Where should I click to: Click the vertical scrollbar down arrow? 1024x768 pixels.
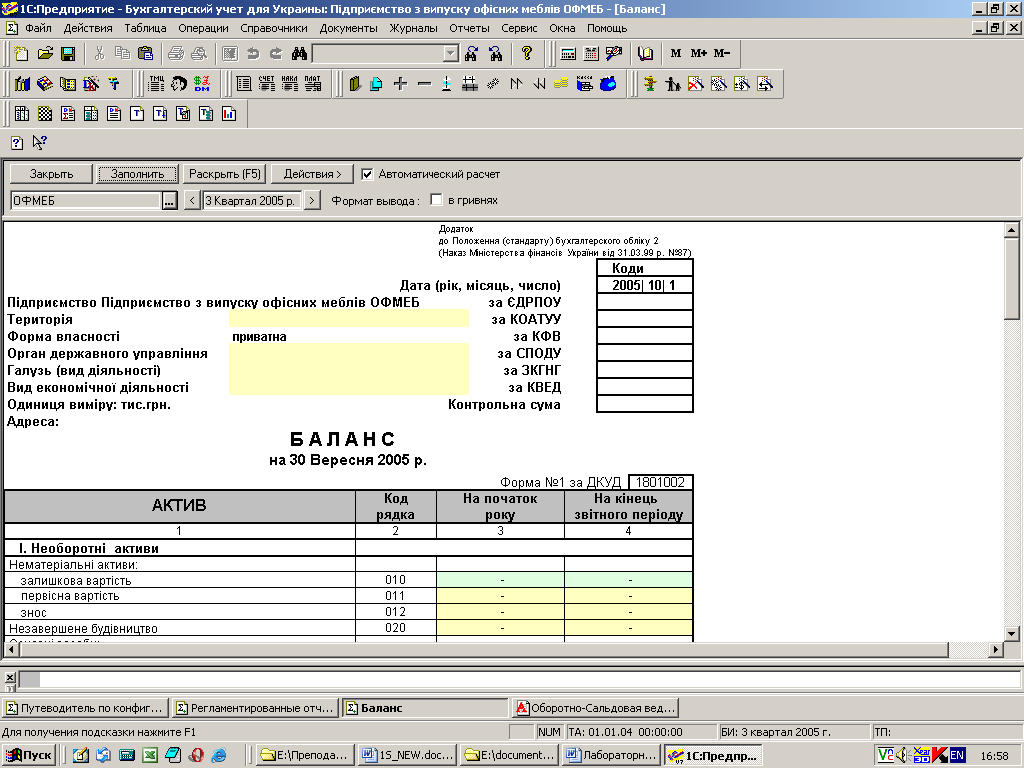pyautogui.click(x=1012, y=633)
